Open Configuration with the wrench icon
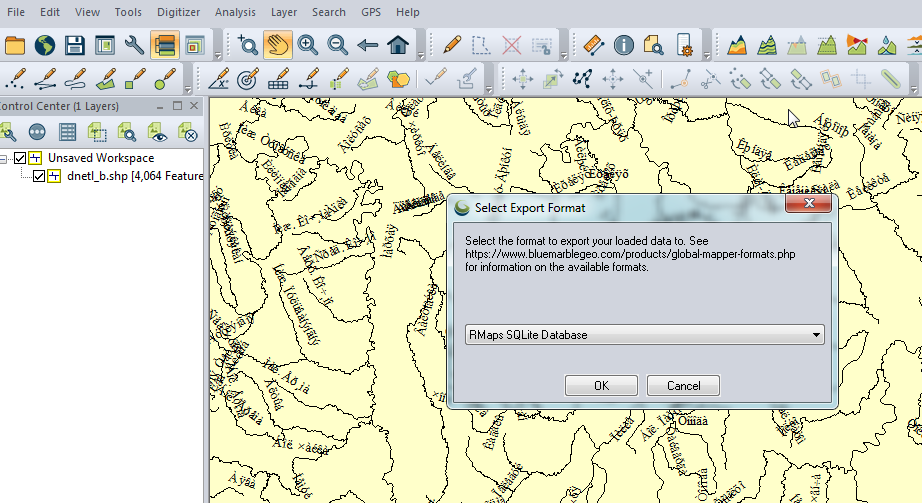 coord(135,45)
